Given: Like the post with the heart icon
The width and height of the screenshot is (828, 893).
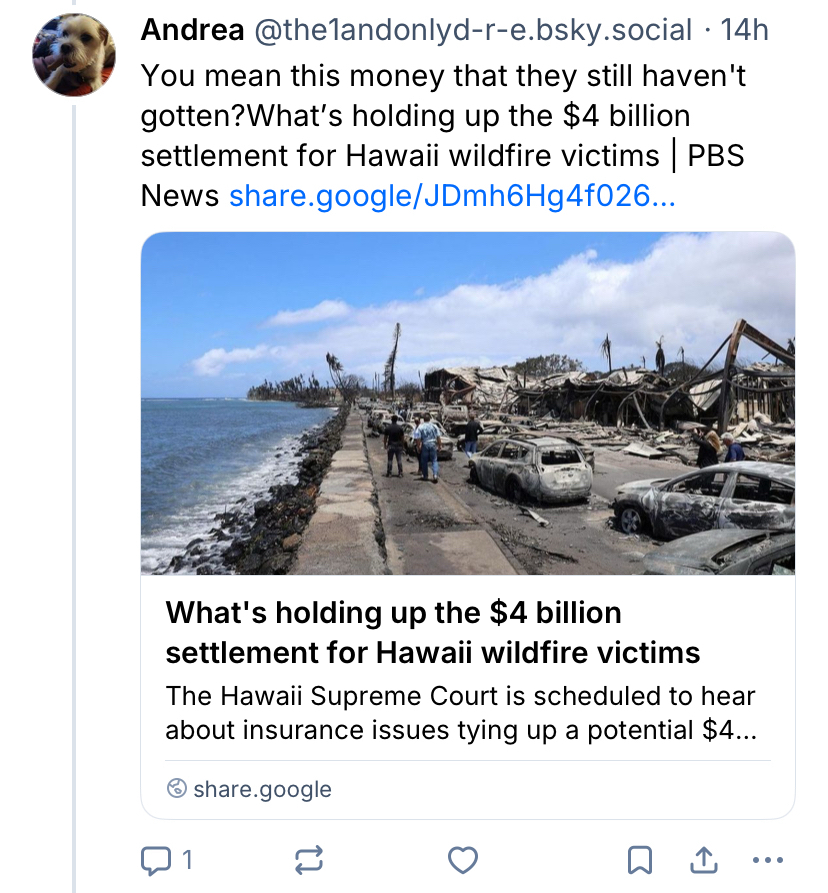Looking at the screenshot, I should [x=462, y=858].
